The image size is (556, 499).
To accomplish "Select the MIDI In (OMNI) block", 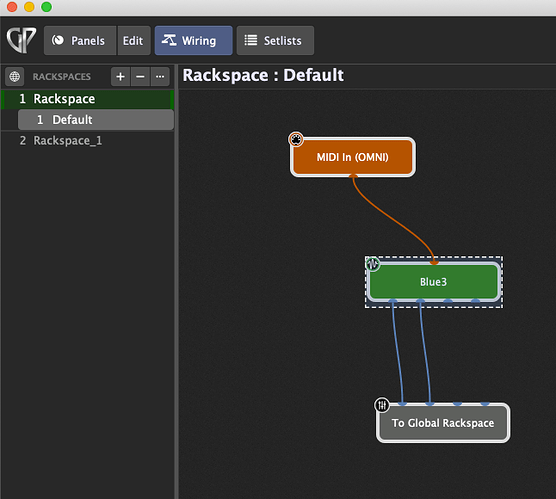I will click(353, 157).
